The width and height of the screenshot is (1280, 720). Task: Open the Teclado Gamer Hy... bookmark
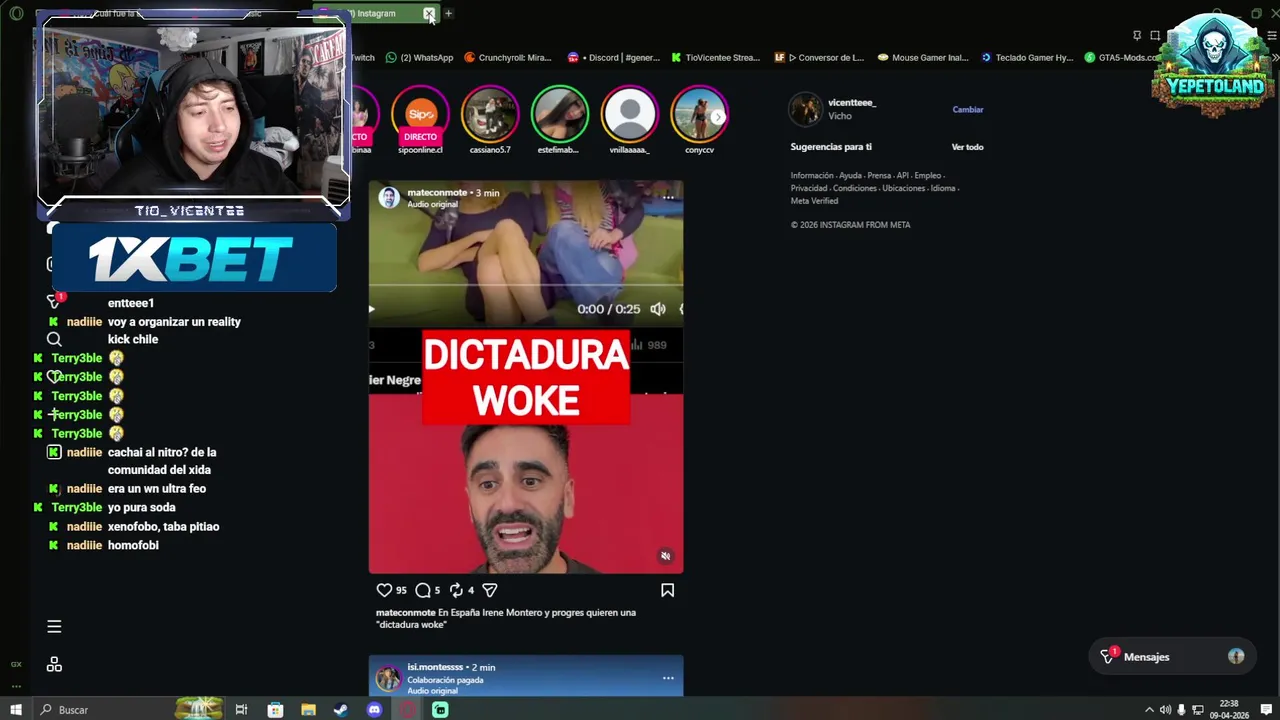(1027, 57)
